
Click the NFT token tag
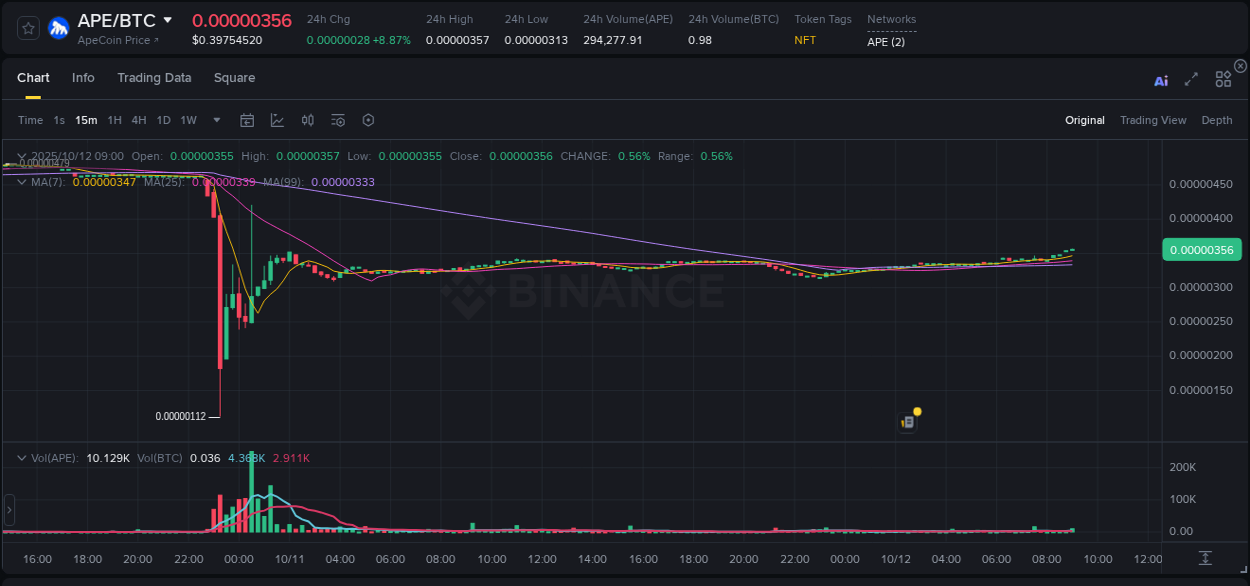click(804, 40)
